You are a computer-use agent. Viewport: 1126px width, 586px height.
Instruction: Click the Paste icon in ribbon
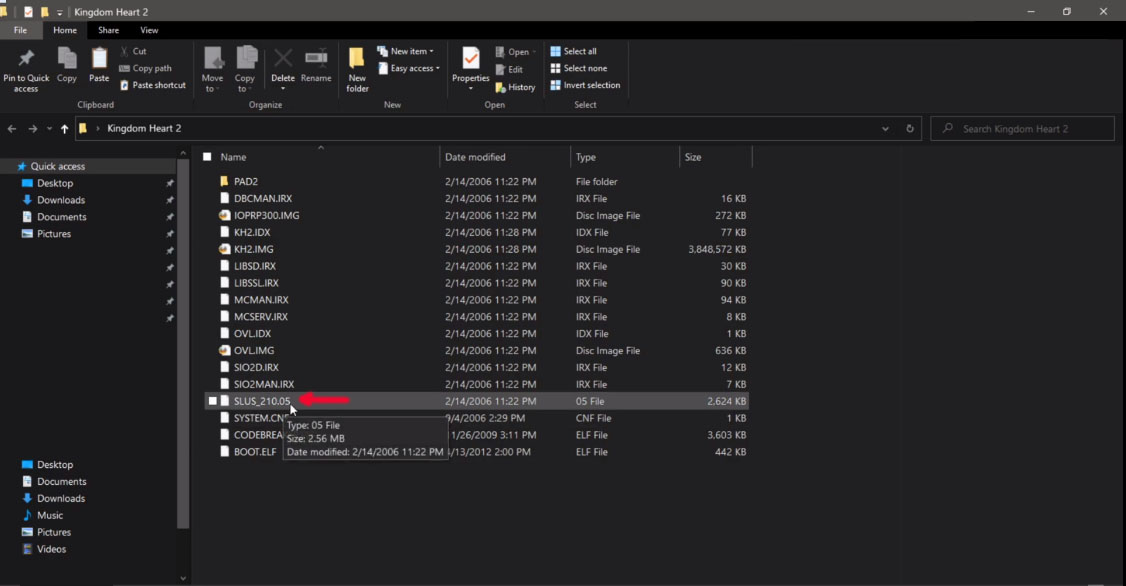99,59
